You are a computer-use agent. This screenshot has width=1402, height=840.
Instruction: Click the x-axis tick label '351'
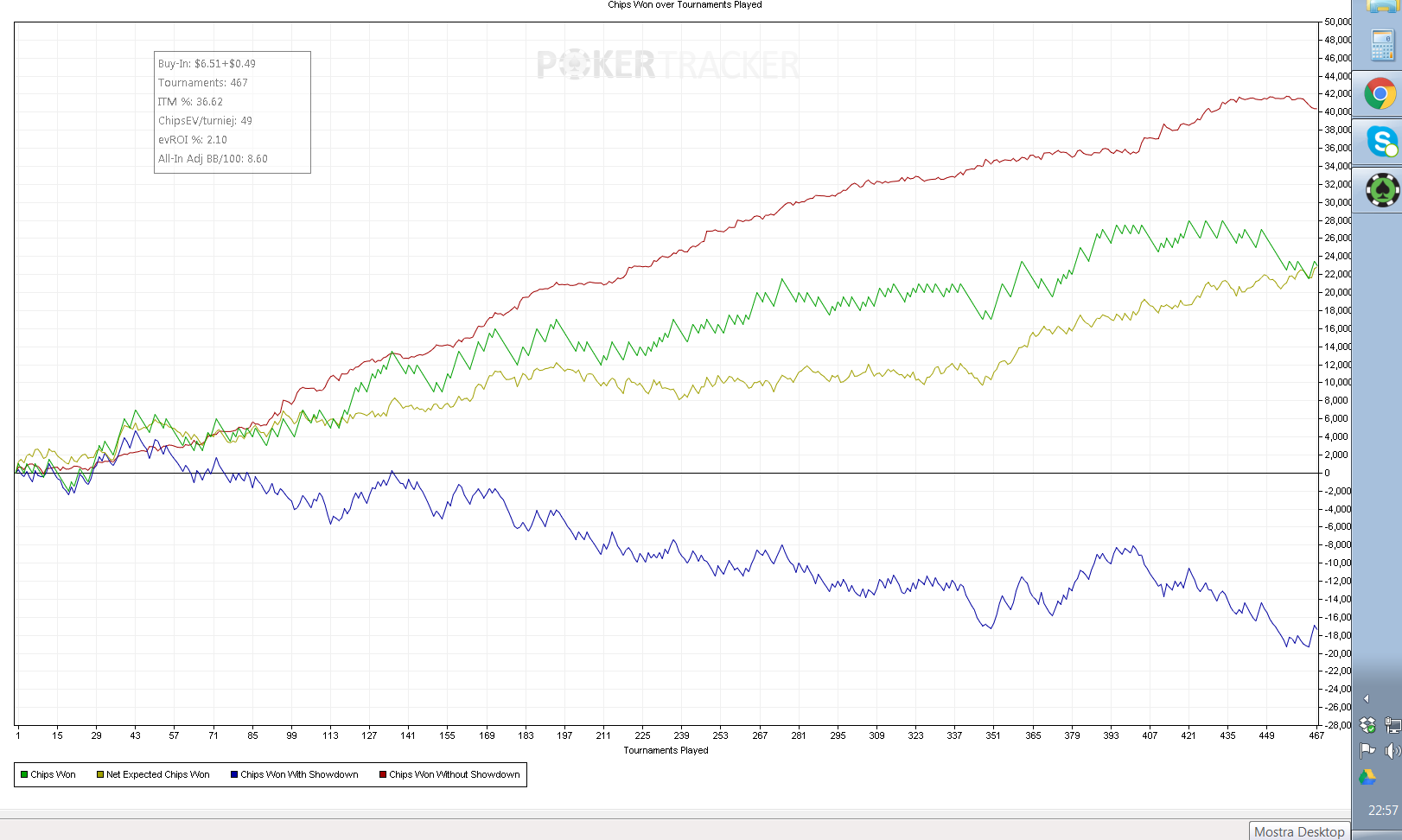[993, 735]
